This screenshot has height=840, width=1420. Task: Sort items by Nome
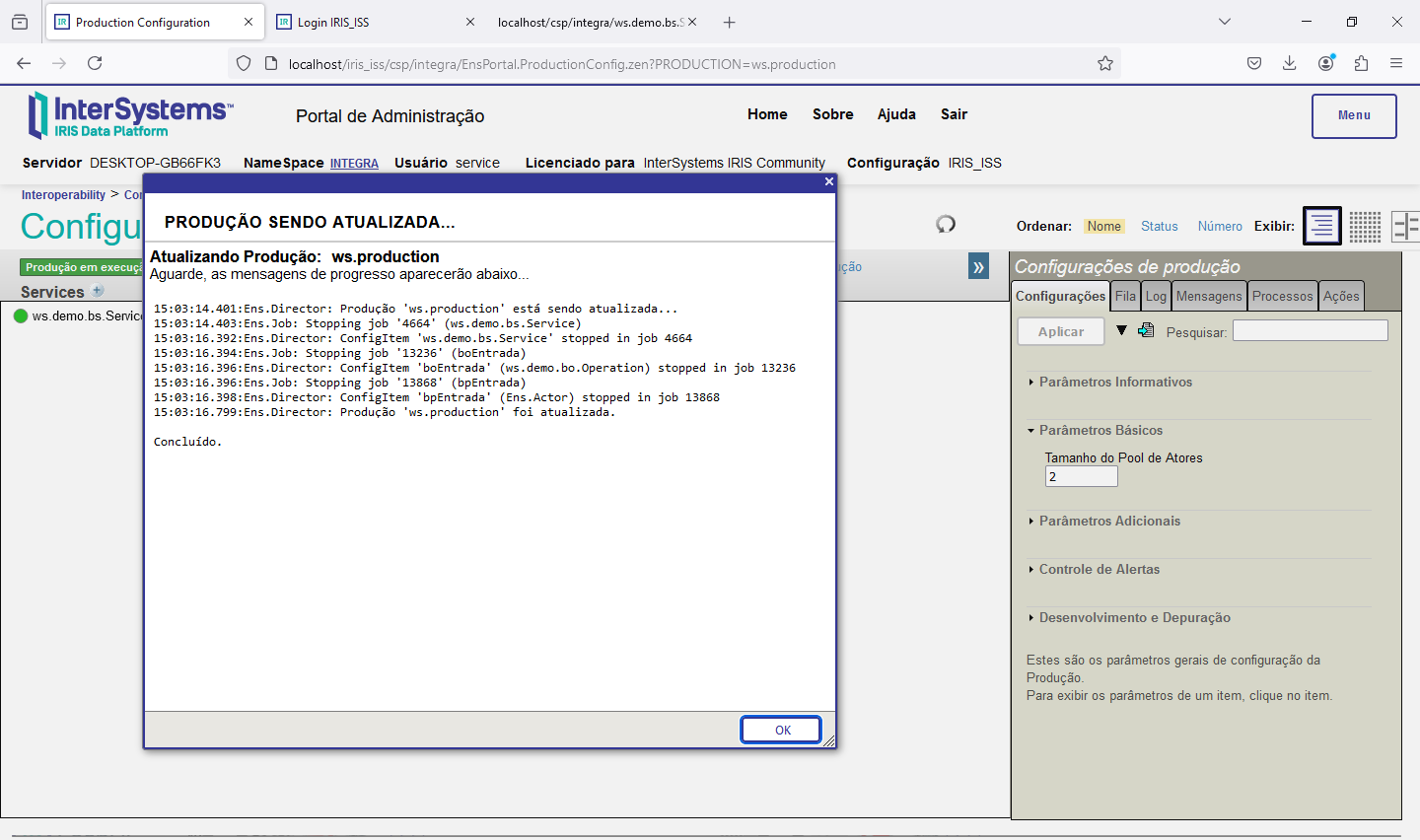tap(1103, 226)
